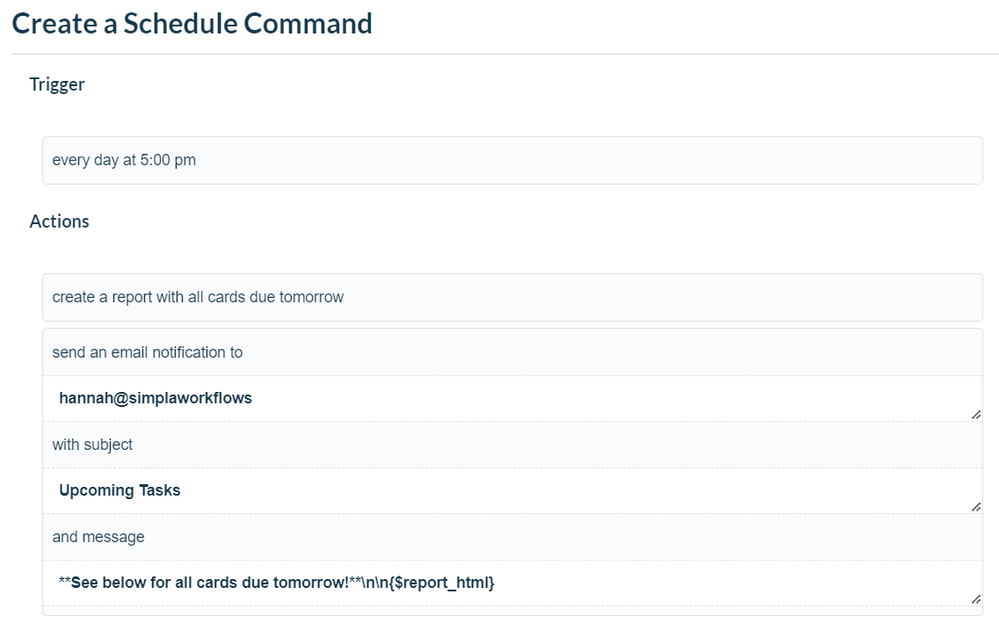
Task: Click the 'Create a Schedule Command' heading
Action: [x=192, y=24]
